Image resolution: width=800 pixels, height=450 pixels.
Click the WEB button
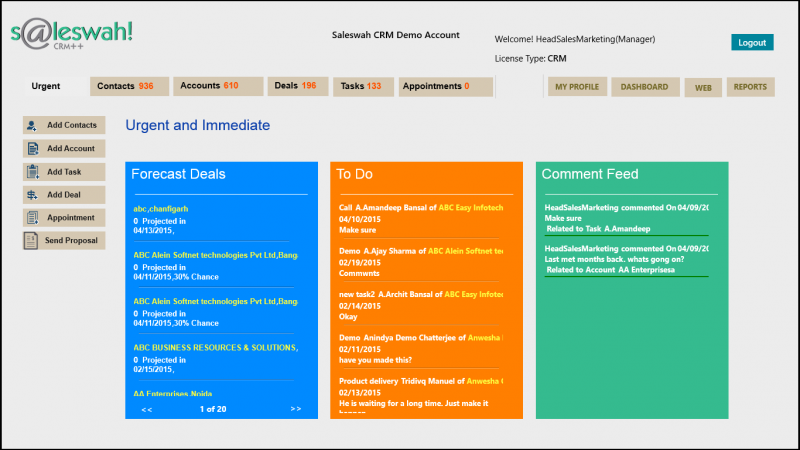(x=703, y=88)
